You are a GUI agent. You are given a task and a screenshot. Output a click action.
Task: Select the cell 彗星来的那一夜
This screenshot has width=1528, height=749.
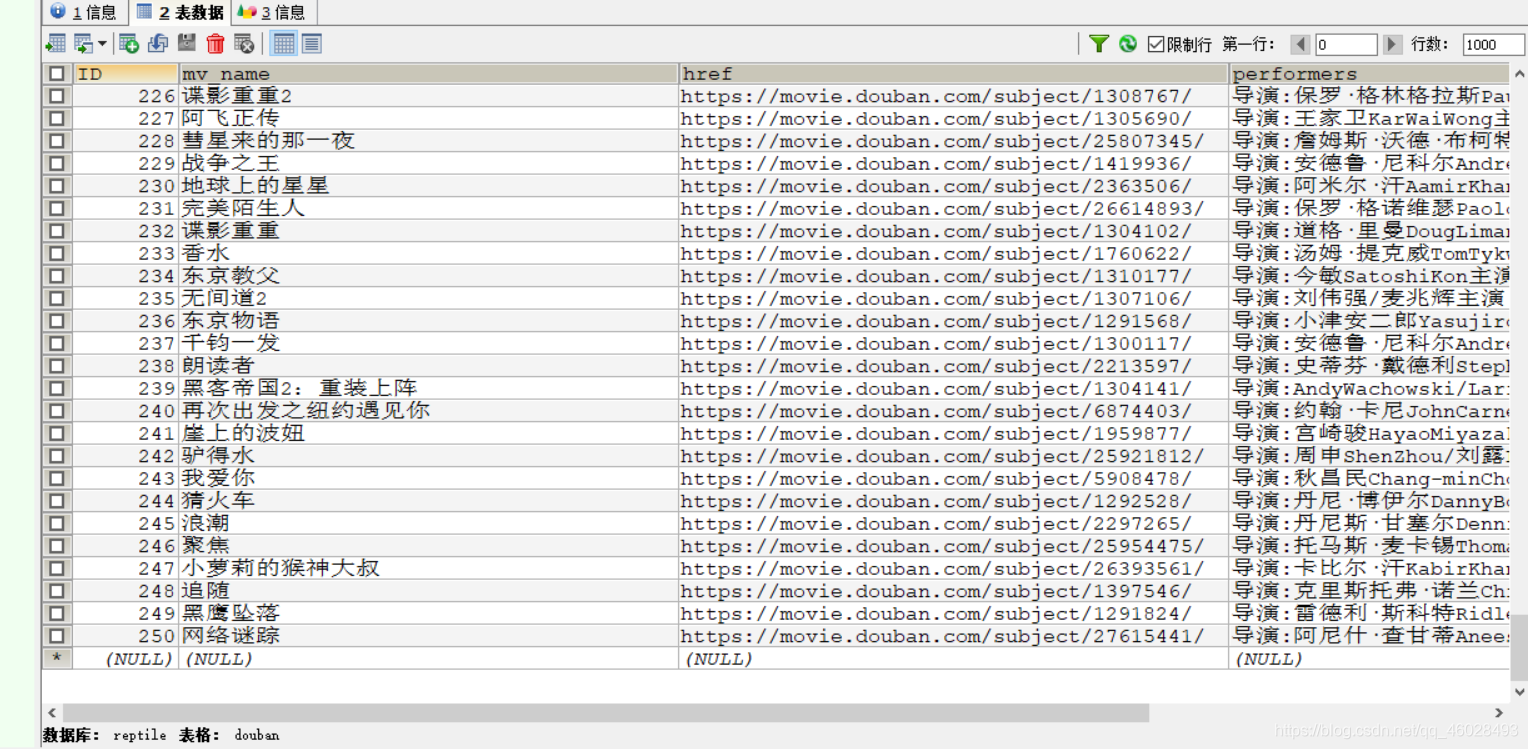pos(428,141)
